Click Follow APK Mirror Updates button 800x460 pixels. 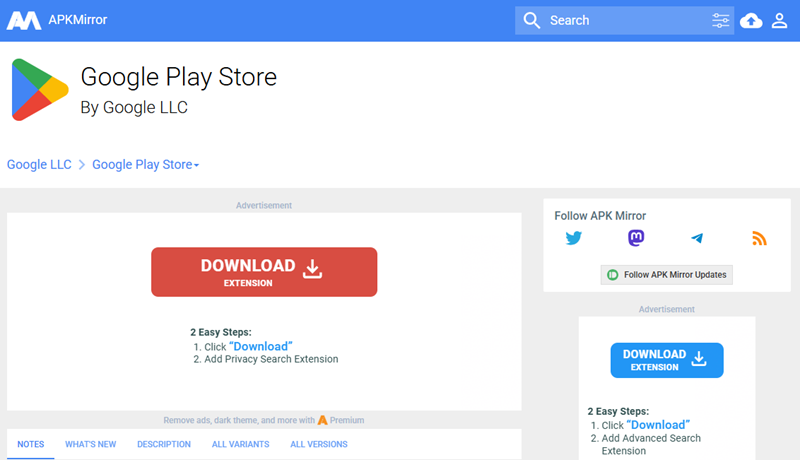pyautogui.click(x=666, y=275)
